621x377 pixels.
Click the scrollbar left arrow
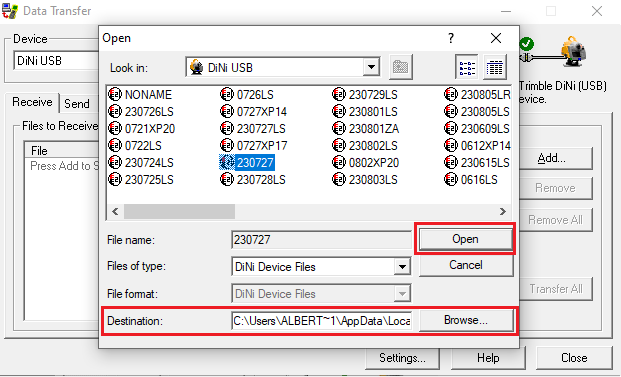[x=115, y=211]
